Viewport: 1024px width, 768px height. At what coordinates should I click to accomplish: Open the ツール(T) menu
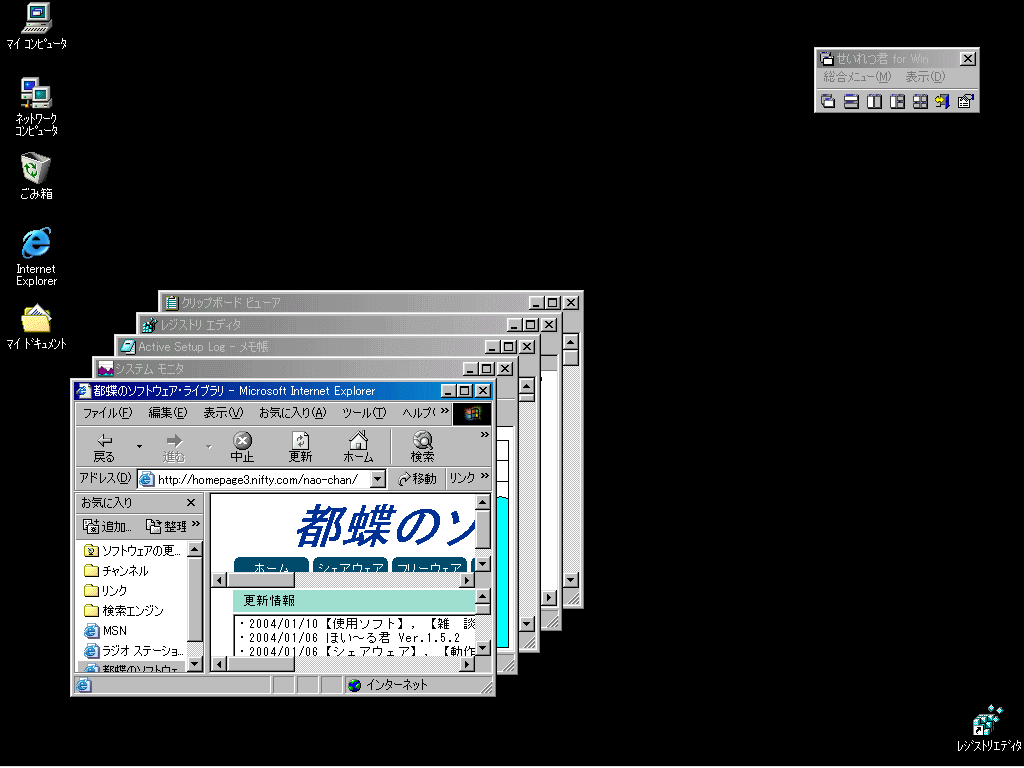click(364, 413)
